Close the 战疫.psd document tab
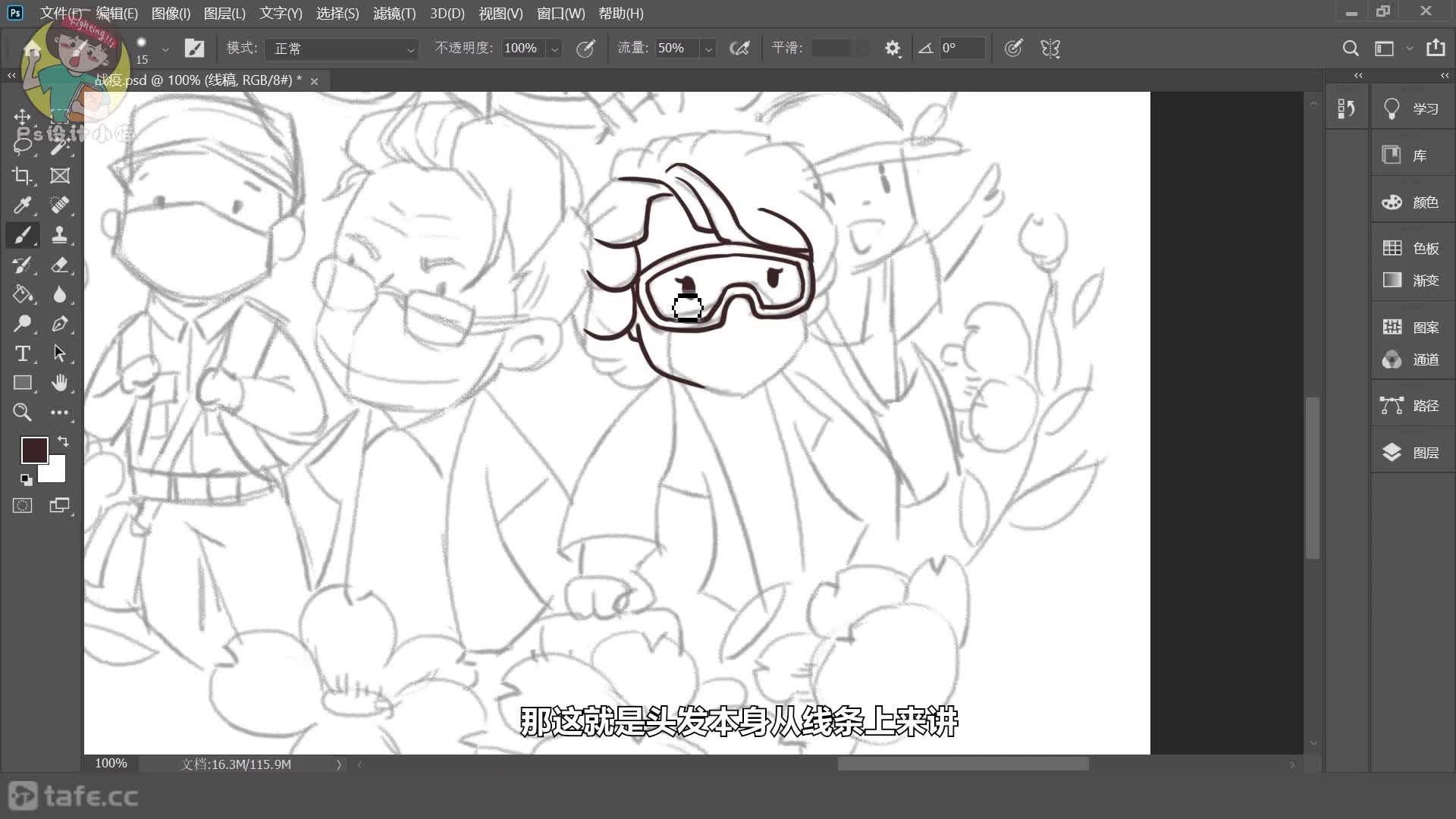This screenshot has width=1456, height=819. [x=314, y=81]
